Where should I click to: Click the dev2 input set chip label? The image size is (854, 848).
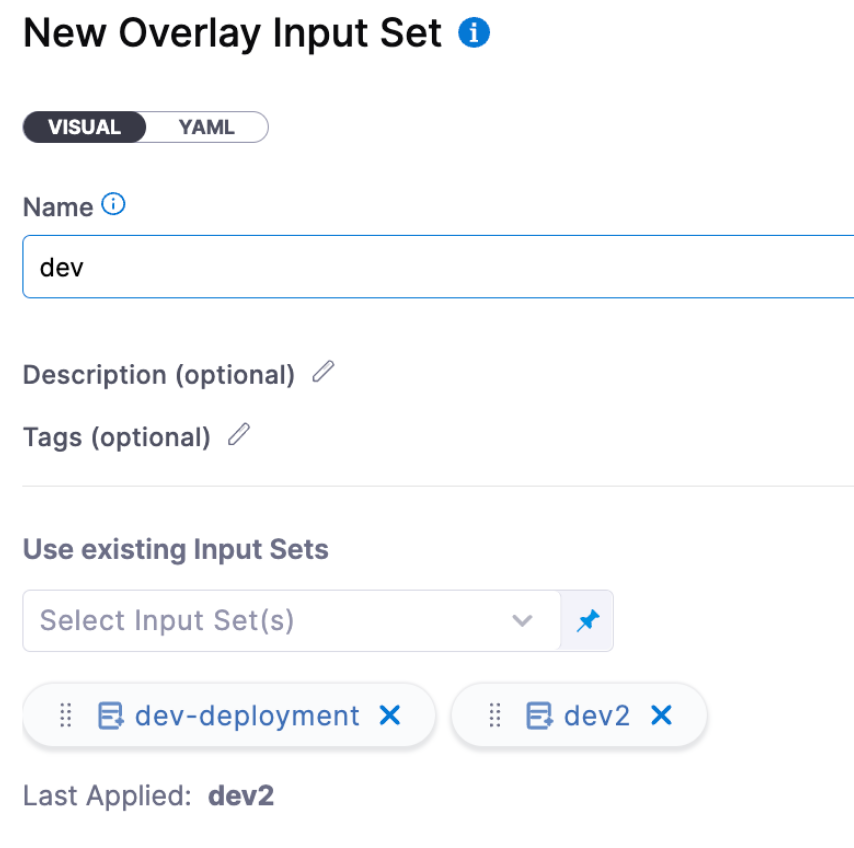(x=597, y=716)
